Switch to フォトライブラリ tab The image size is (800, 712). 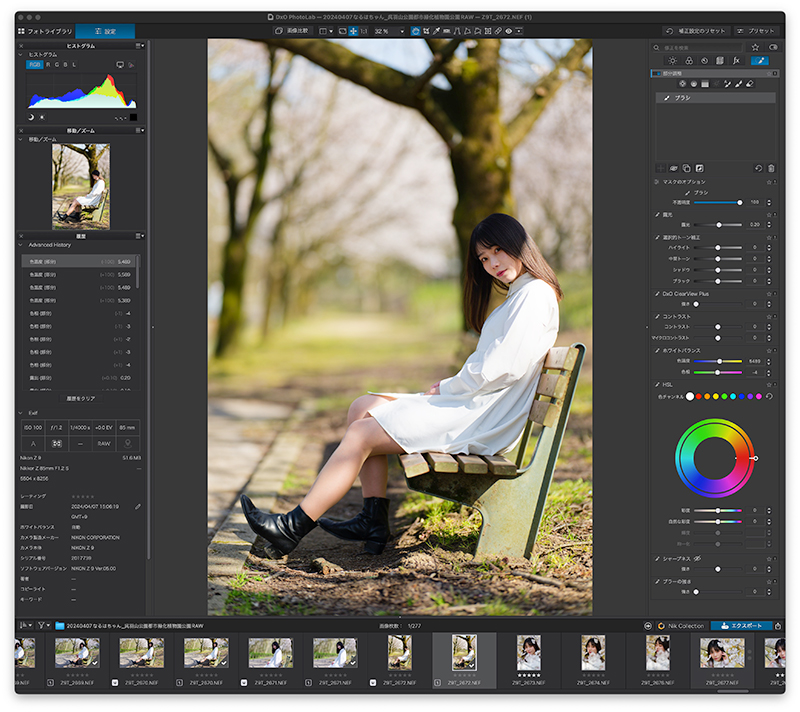46,31
